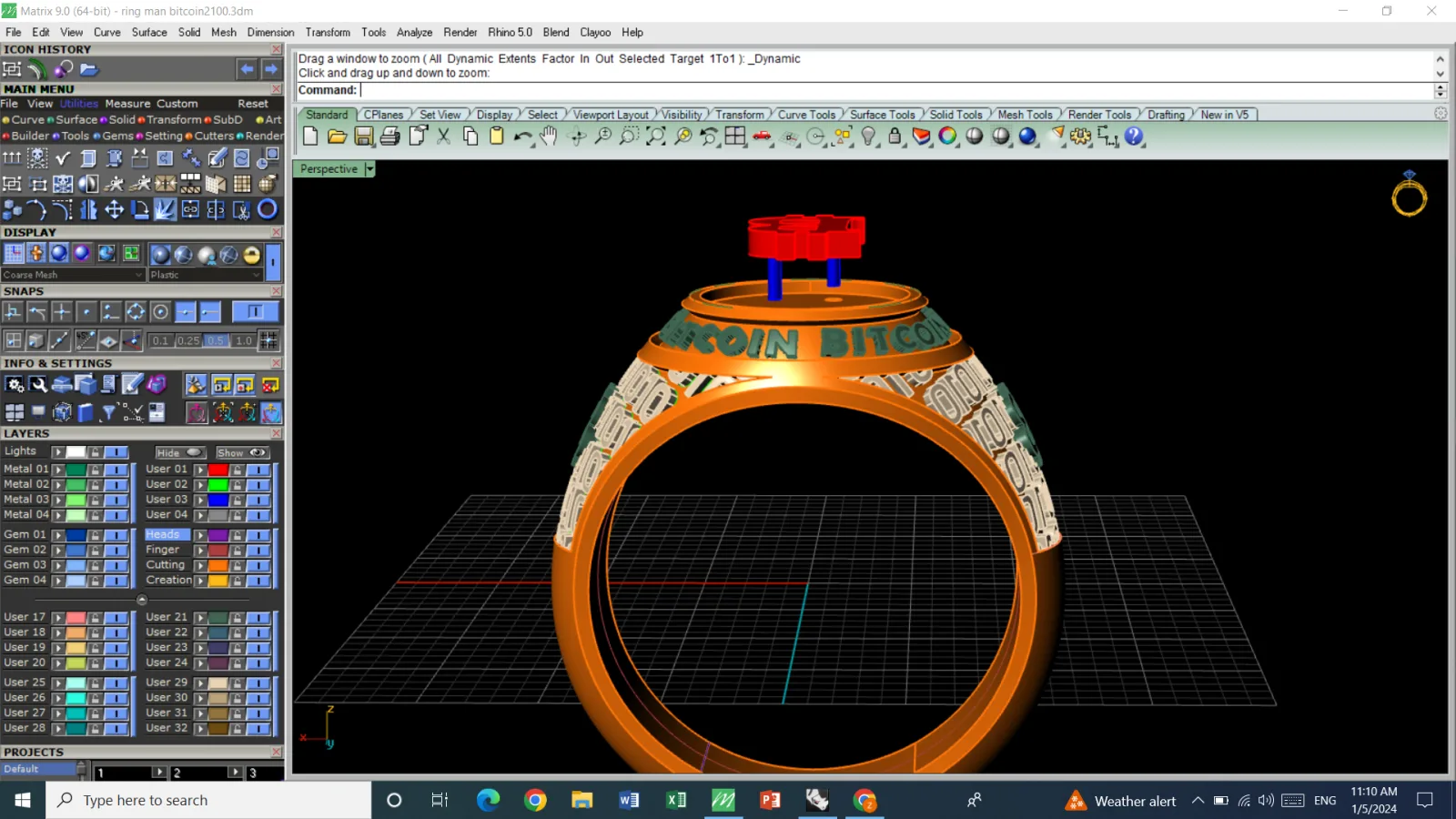The height and width of the screenshot is (819, 1456).
Task: Click the Save file icon in Standard toolbar
Action: coord(364,136)
